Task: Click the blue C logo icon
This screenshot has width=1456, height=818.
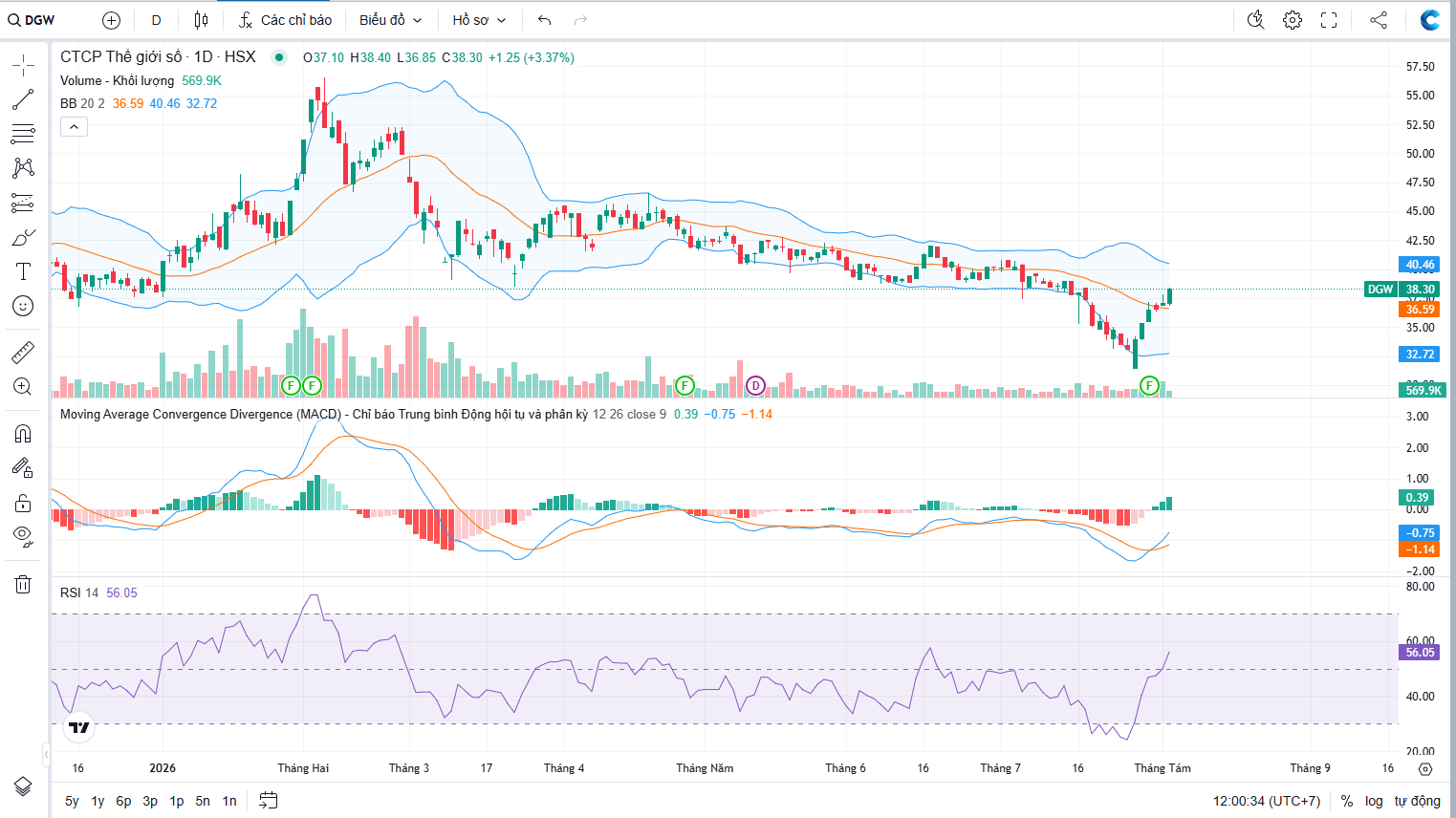Action: [x=1430, y=20]
